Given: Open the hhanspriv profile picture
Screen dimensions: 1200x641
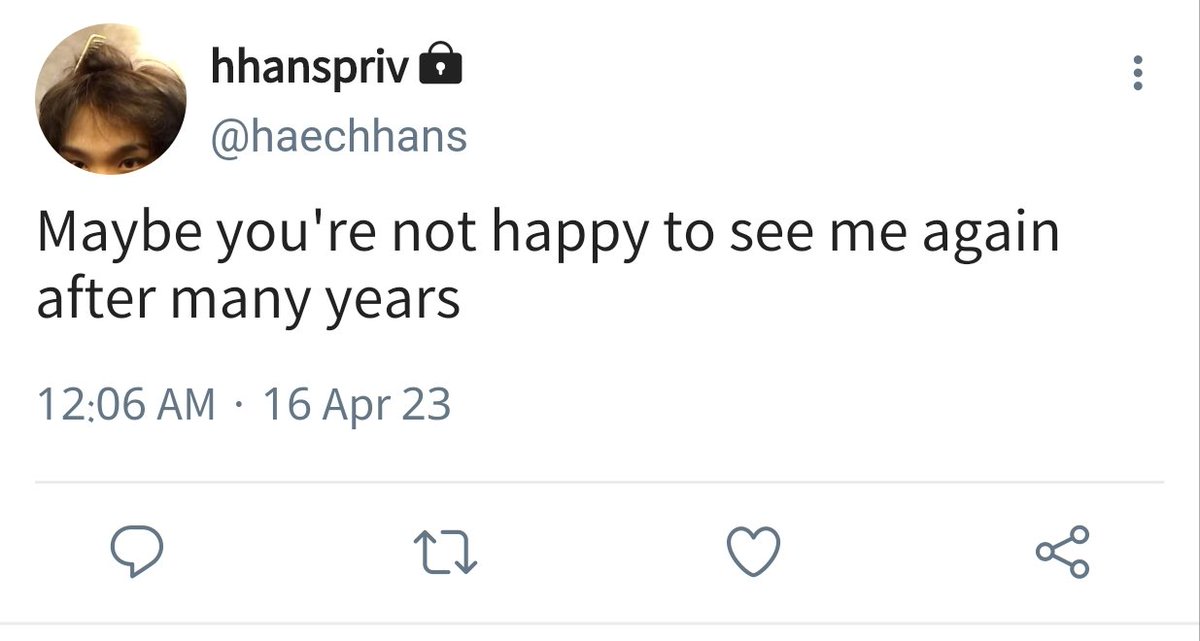Looking at the screenshot, I should [x=111, y=101].
